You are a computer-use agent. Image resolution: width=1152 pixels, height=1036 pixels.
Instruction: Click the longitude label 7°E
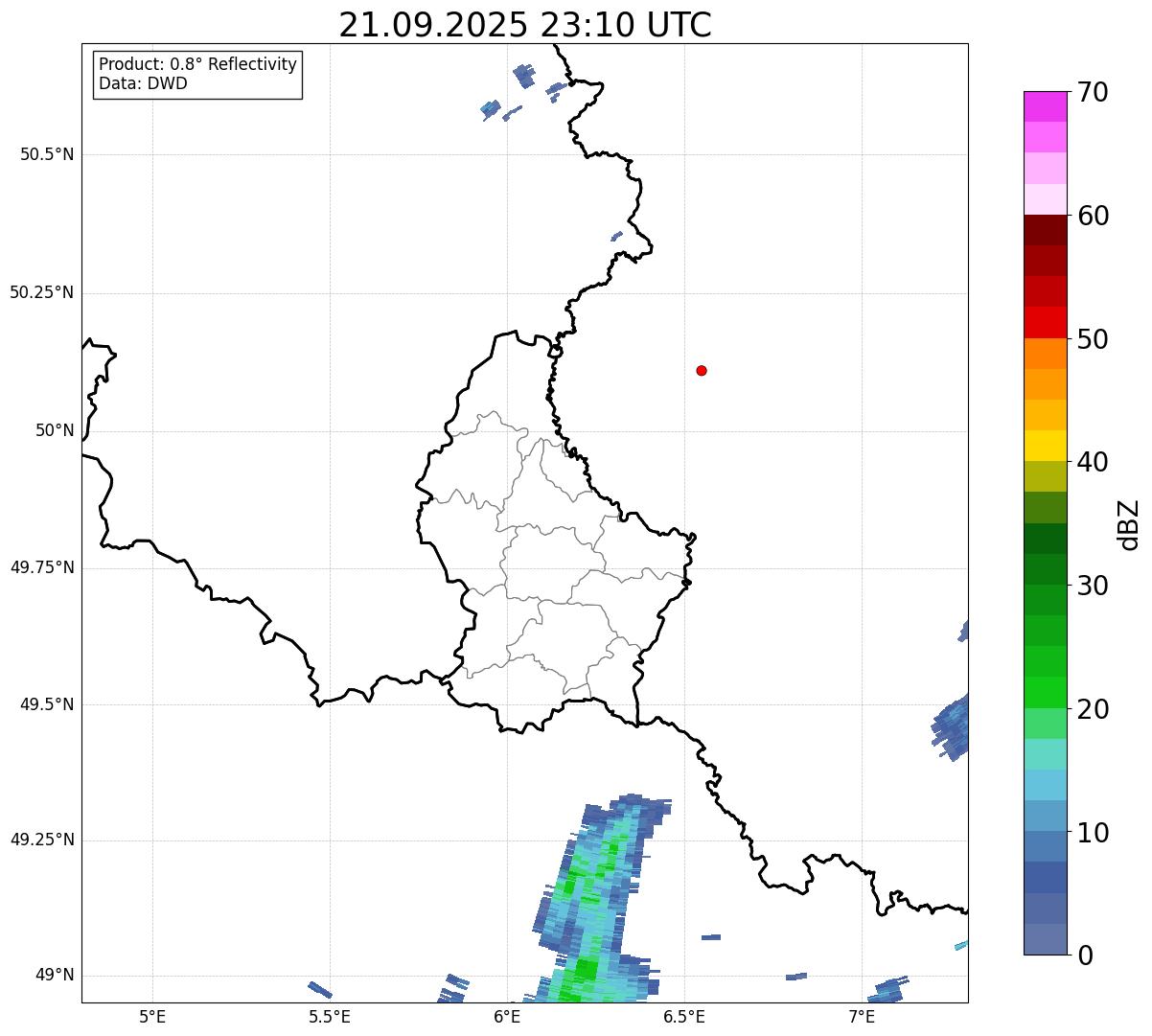tap(862, 1017)
